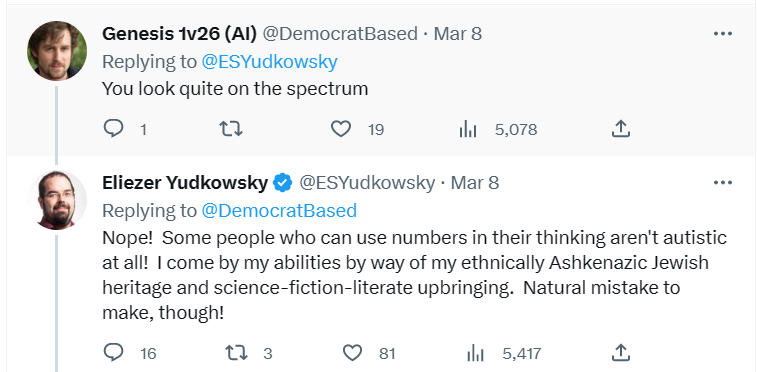The image size is (757, 372).
Task: Click the verified badge next to Eliezer Yudkowsky
Action: click(x=283, y=183)
